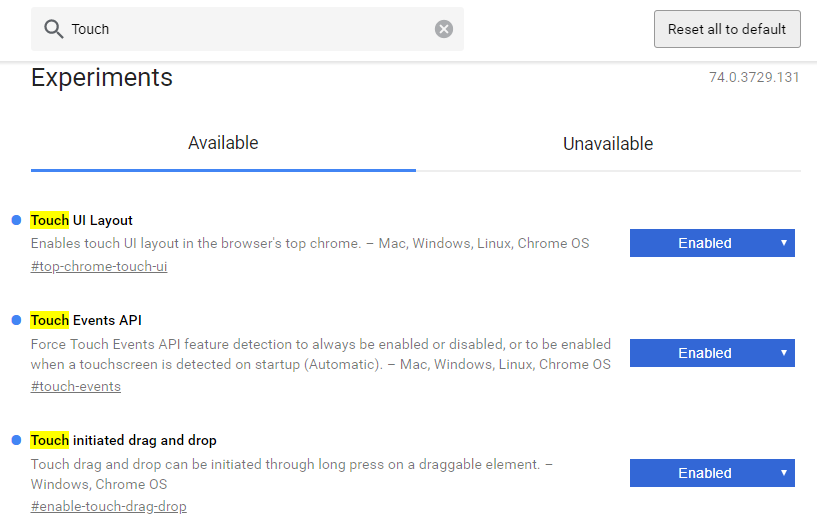
Task: Click the blue dot beside Touch initiated drag and drop
Action: [x=16, y=440]
